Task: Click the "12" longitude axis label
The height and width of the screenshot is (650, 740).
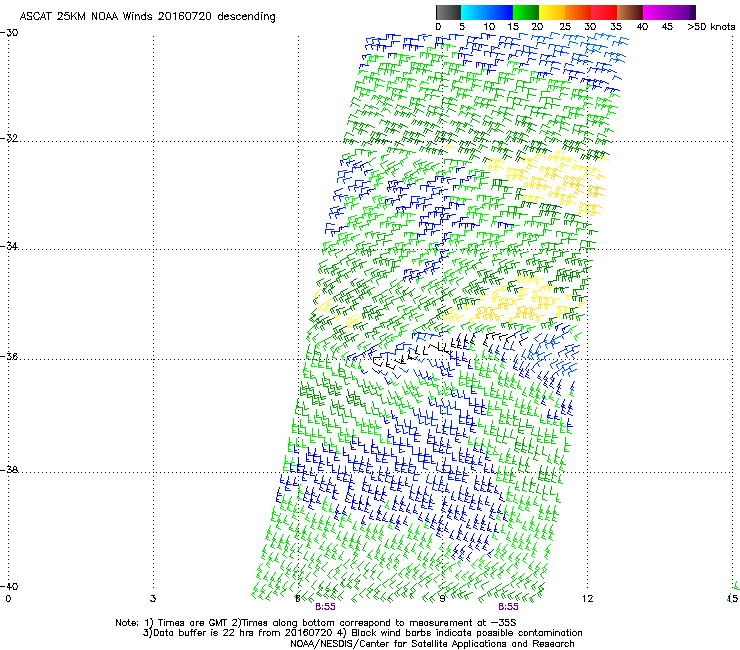Action: point(587,598)
